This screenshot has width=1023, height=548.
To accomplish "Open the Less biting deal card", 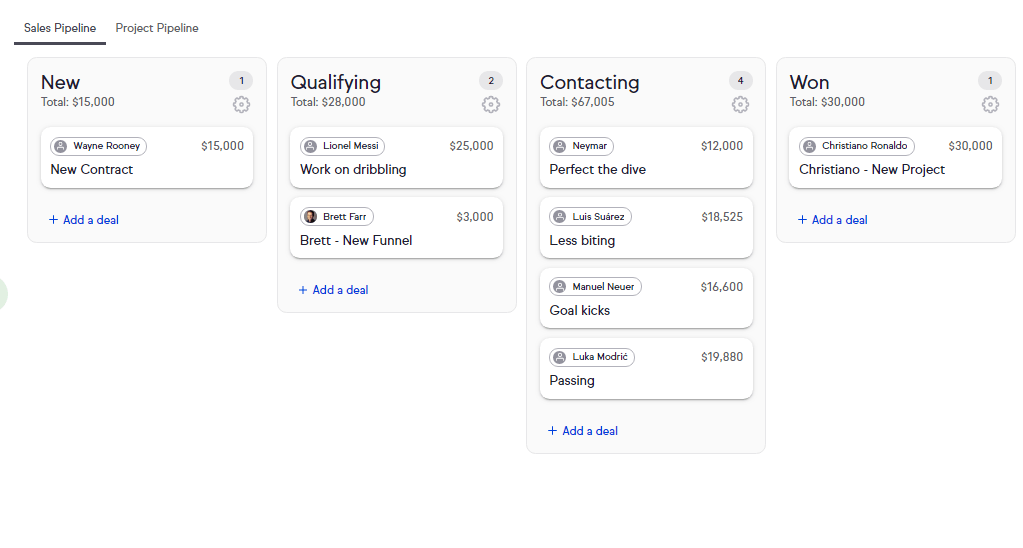I will [x=646, y=228].
